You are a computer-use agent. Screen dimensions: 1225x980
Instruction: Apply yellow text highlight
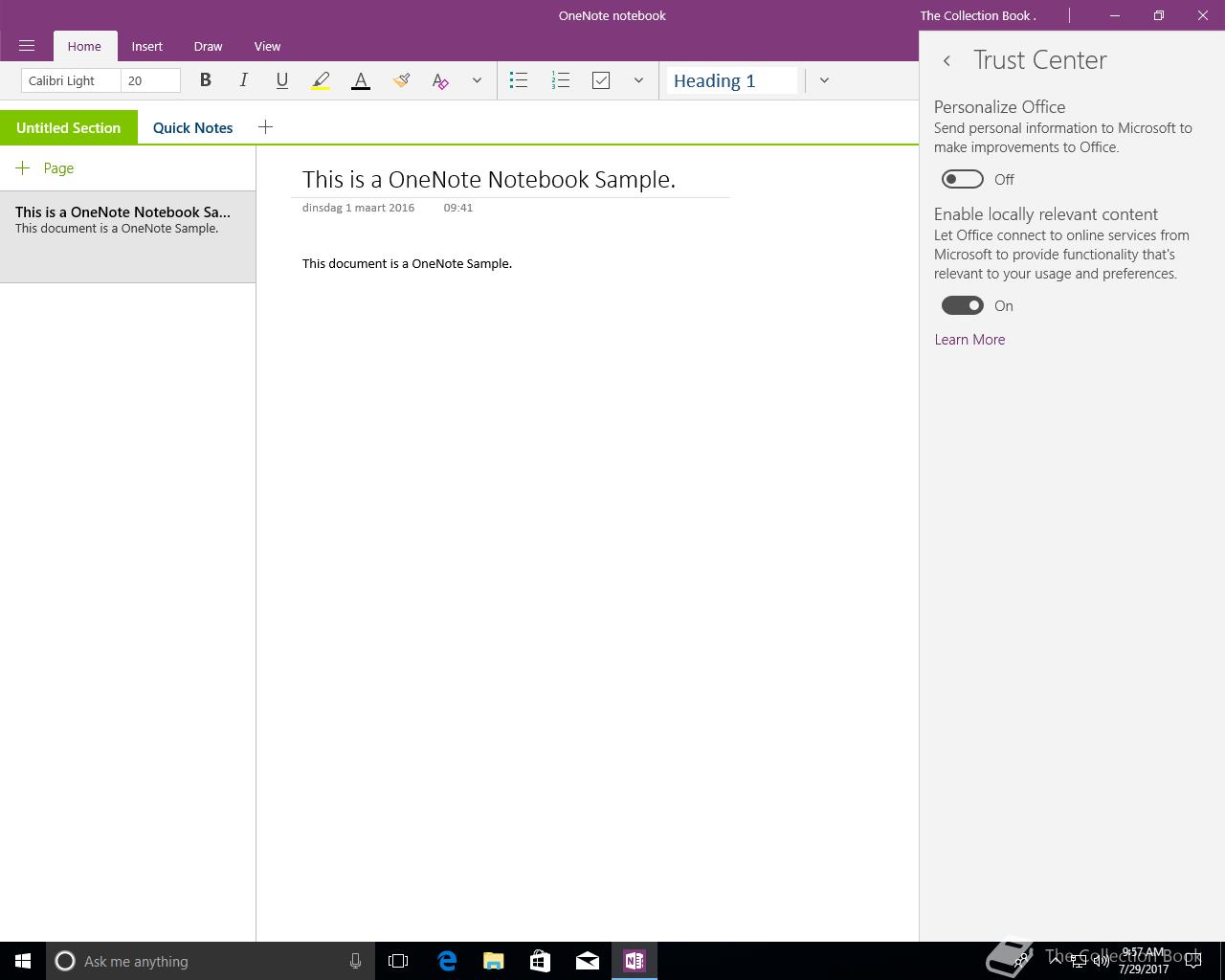click(321, 80)
